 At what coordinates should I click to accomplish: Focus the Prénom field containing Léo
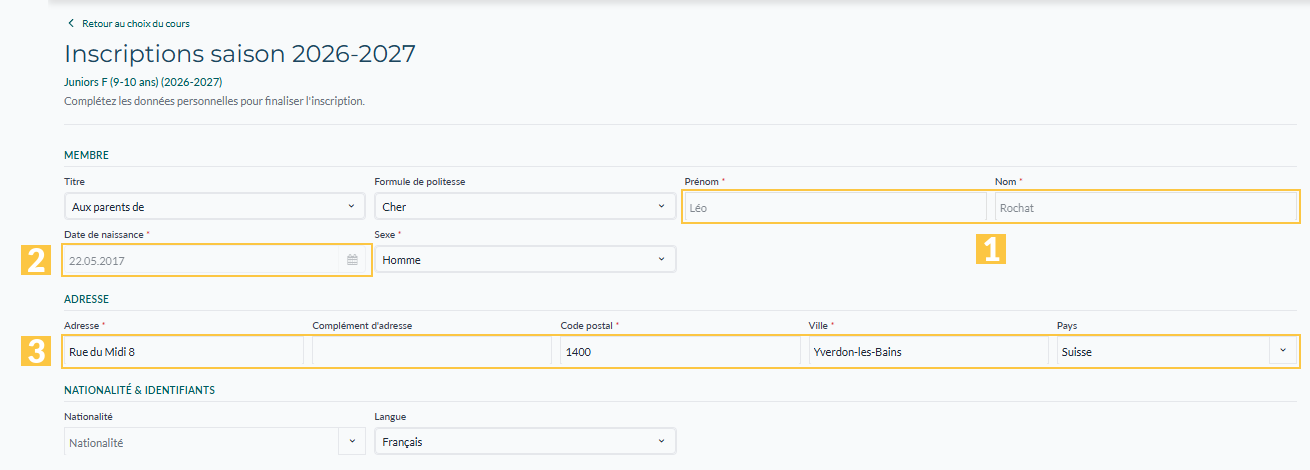coord(835,207)
